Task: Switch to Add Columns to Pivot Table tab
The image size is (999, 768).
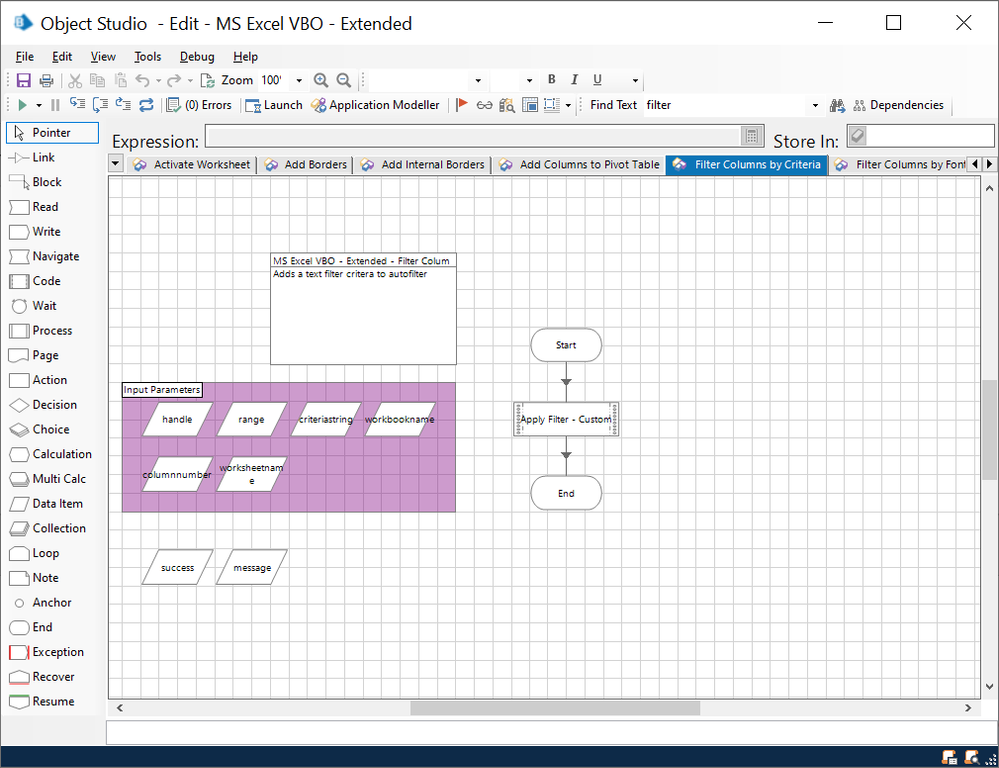Action: pos(580,164)
